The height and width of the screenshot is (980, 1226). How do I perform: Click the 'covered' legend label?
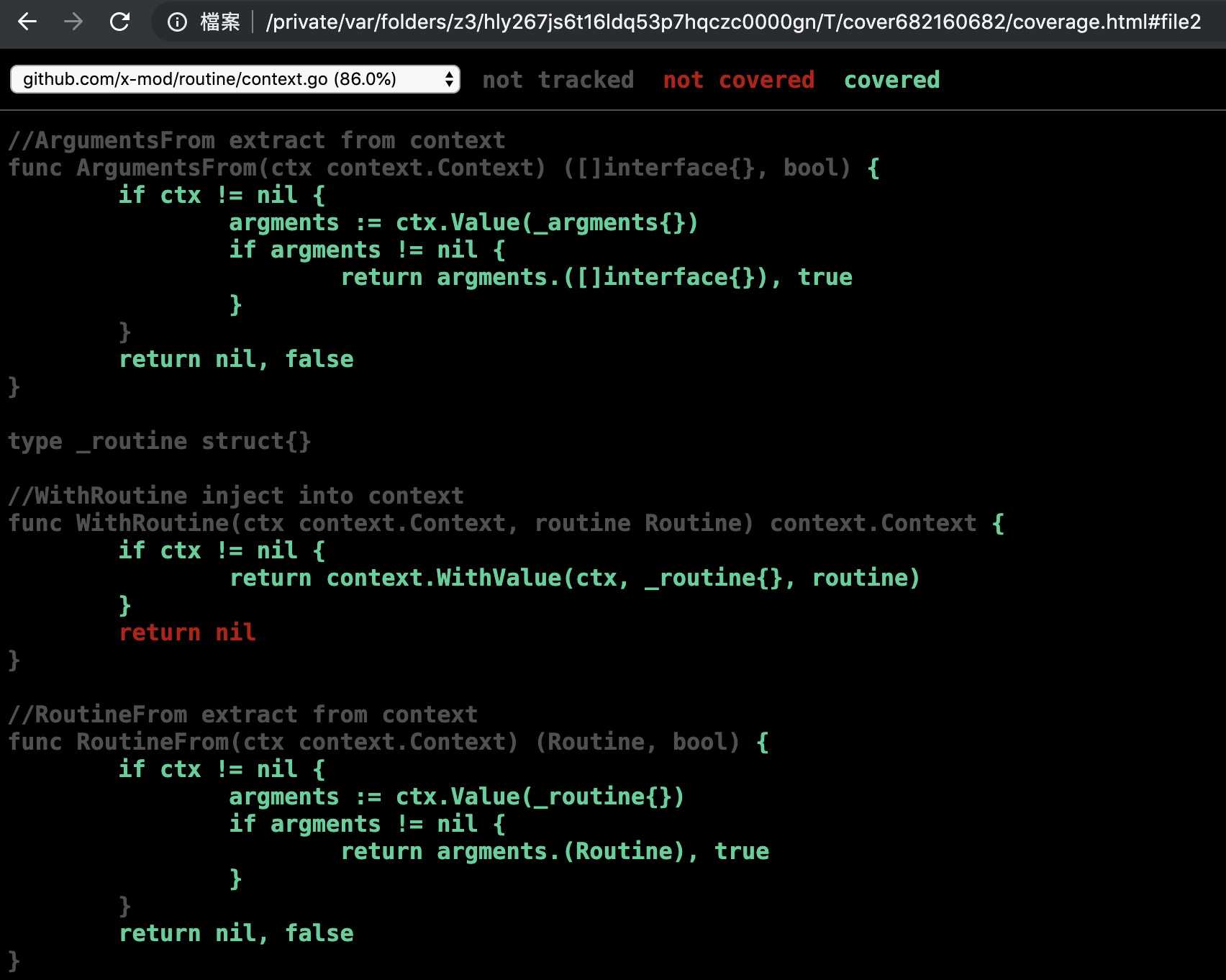(x=891, y=80)
